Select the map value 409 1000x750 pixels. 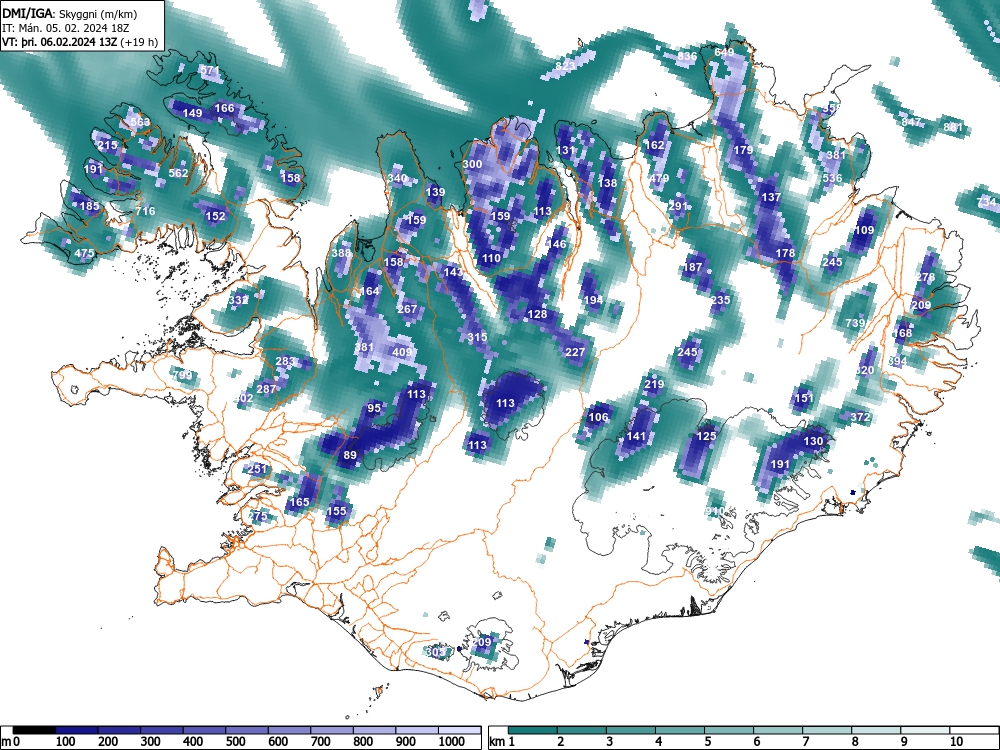coord(402,351)
